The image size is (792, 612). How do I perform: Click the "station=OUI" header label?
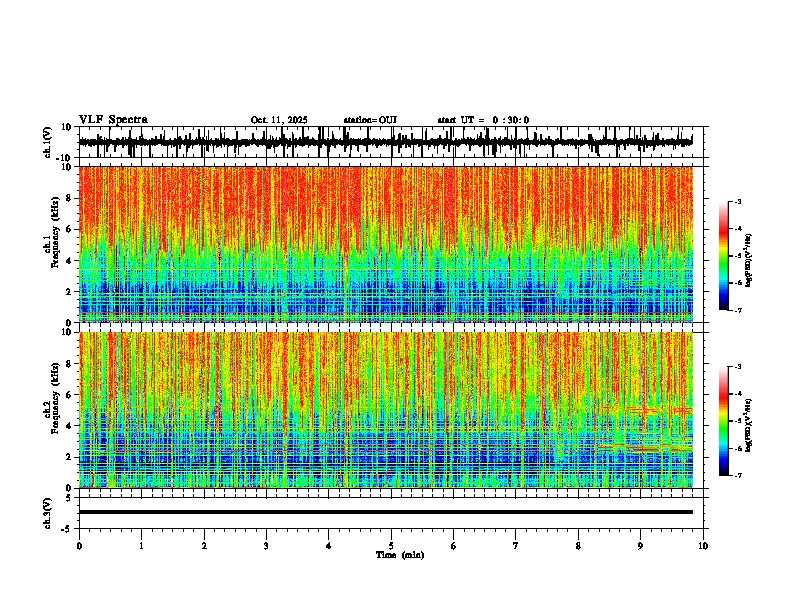[370, 120]
